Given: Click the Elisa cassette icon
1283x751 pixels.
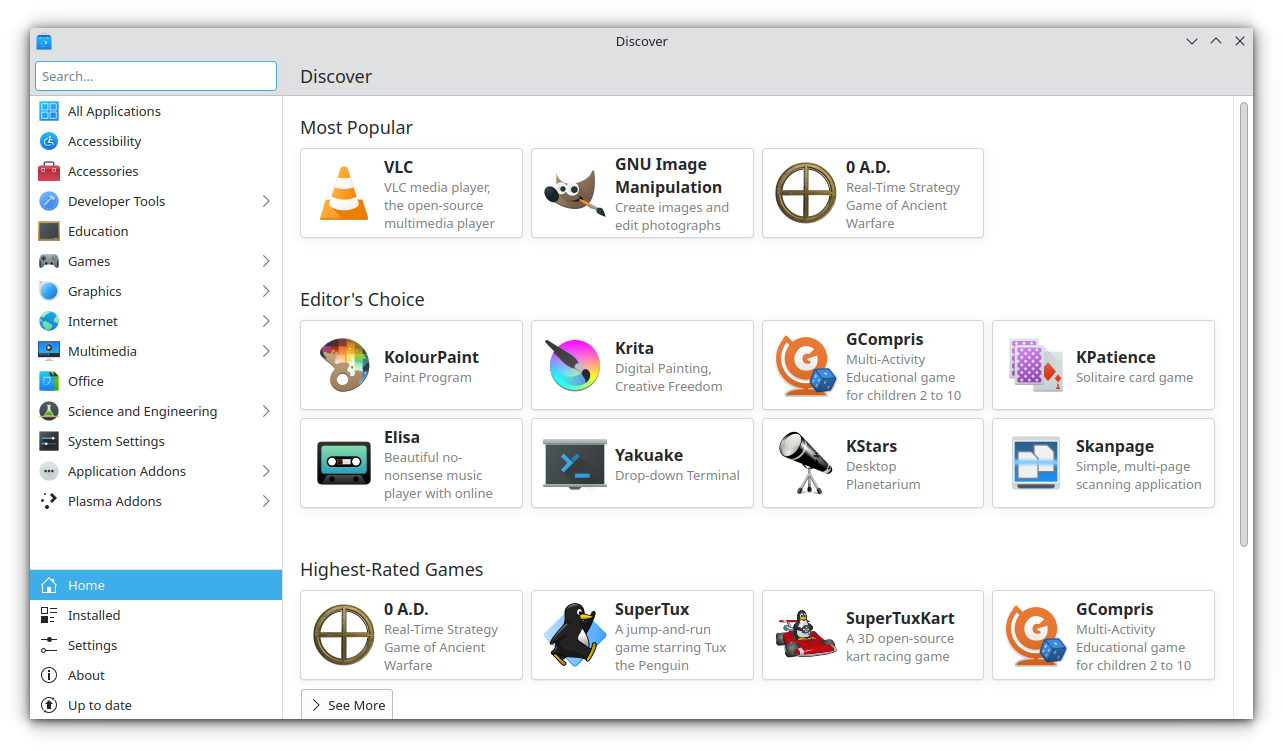Looking at the screenshot, I should click(x=343, y=463).
